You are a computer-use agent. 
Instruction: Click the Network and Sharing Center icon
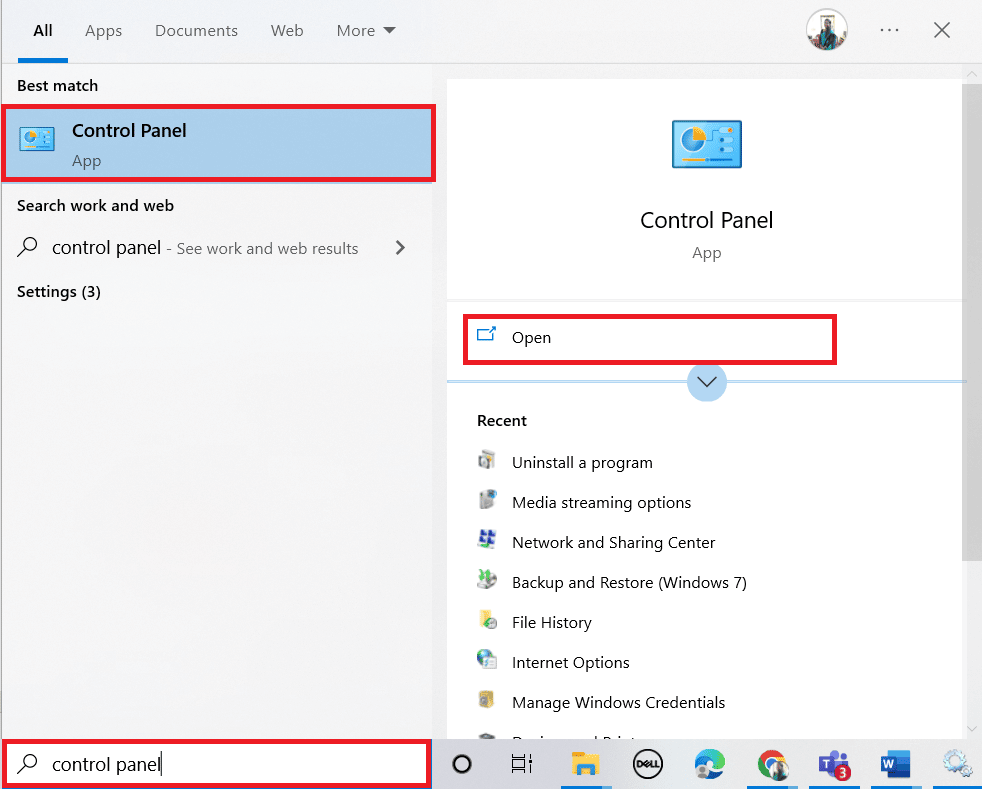pos(487,540)
